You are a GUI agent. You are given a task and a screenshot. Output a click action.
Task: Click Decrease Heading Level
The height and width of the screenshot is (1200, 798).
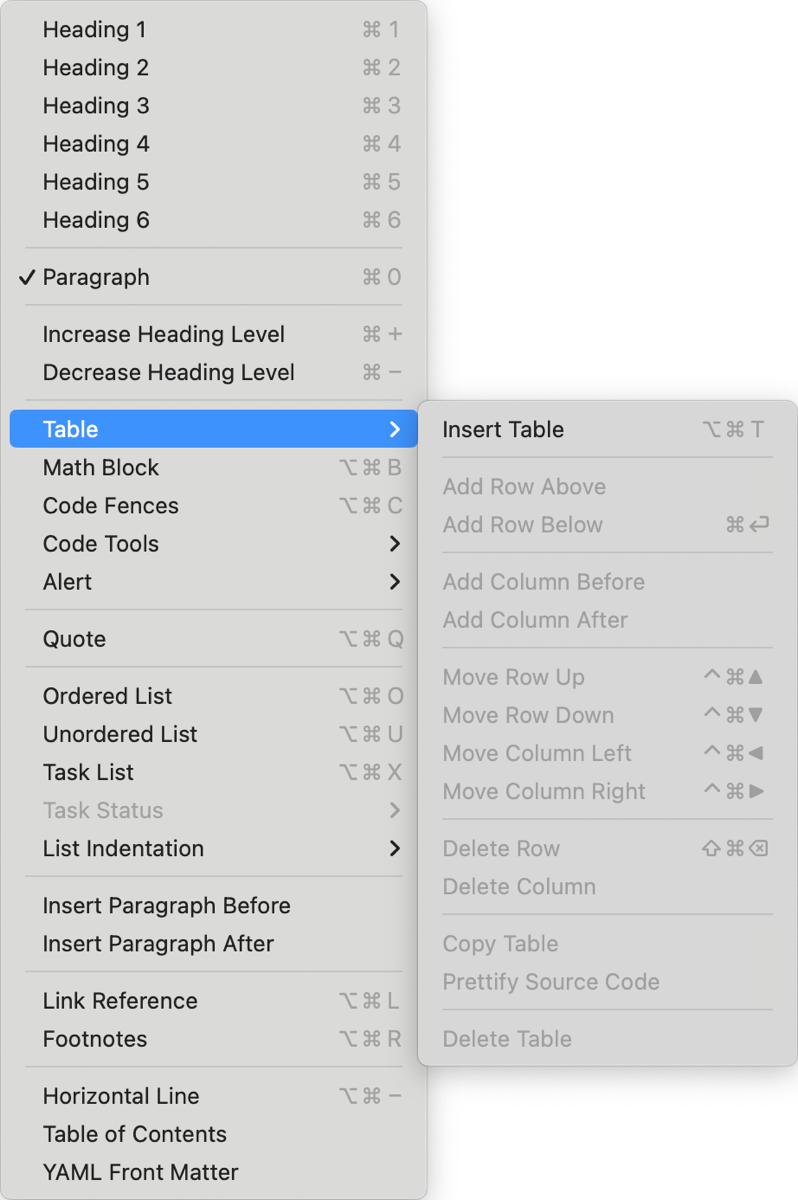coord(169,372)
